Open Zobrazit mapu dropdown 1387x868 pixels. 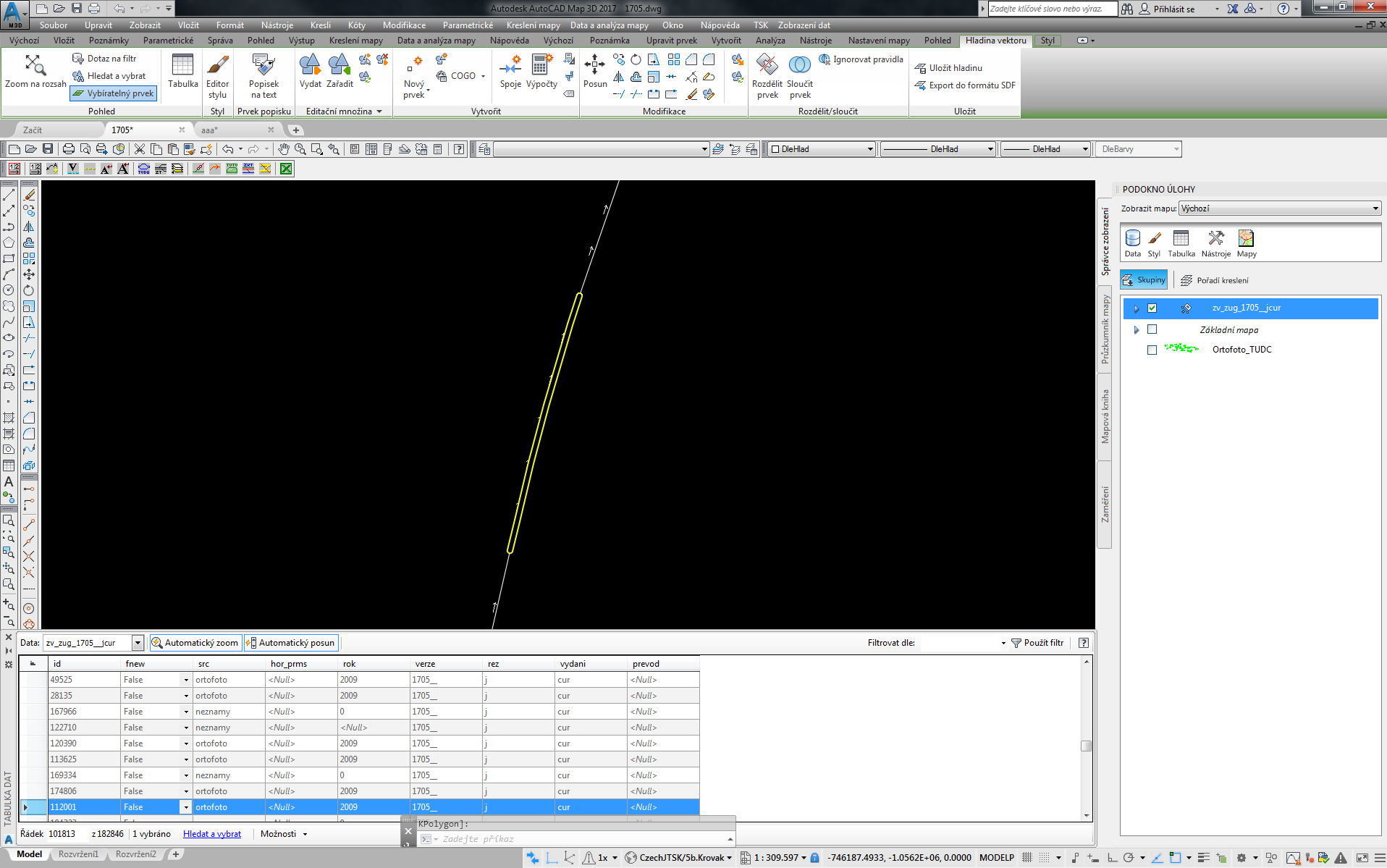pos(1280,208)
